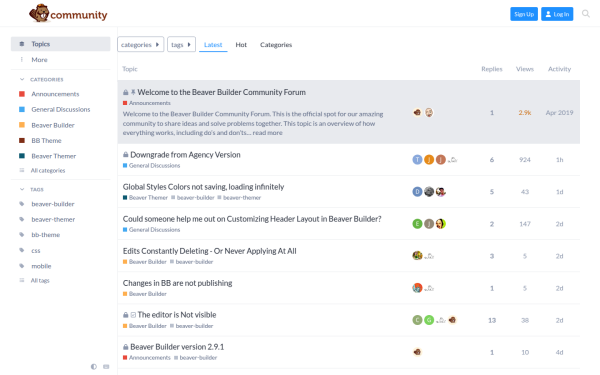Open Announcements category in sidebar
The image size is (600, 375).
pyautogui.click(x=55, y=94)
